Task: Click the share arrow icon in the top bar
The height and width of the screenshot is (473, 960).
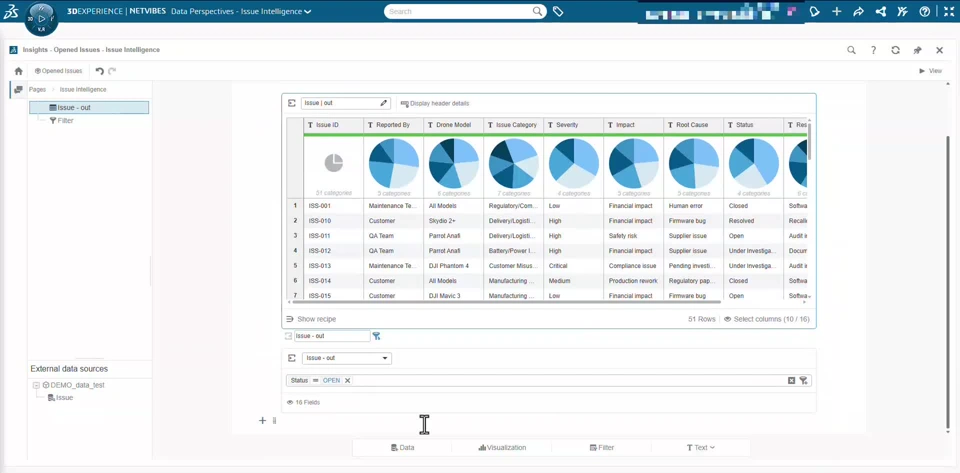Action: (x=858, y=11)
